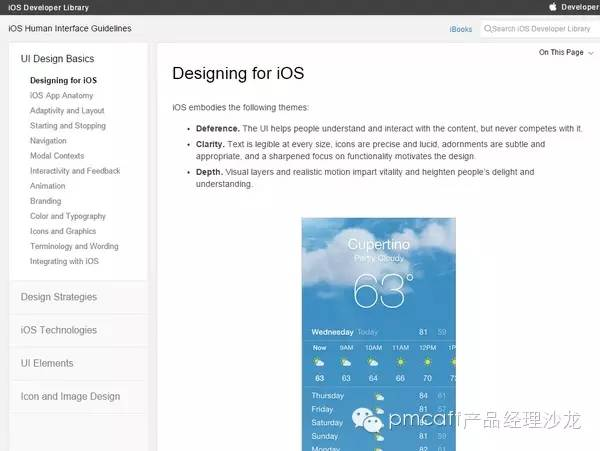
Task: Click the bold word Deference
Action: tap(218, 129)
